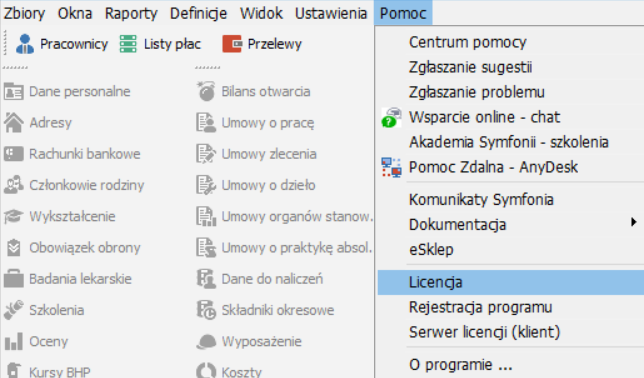
Task: Open eSklep from the menu
Action: (431, 249)
